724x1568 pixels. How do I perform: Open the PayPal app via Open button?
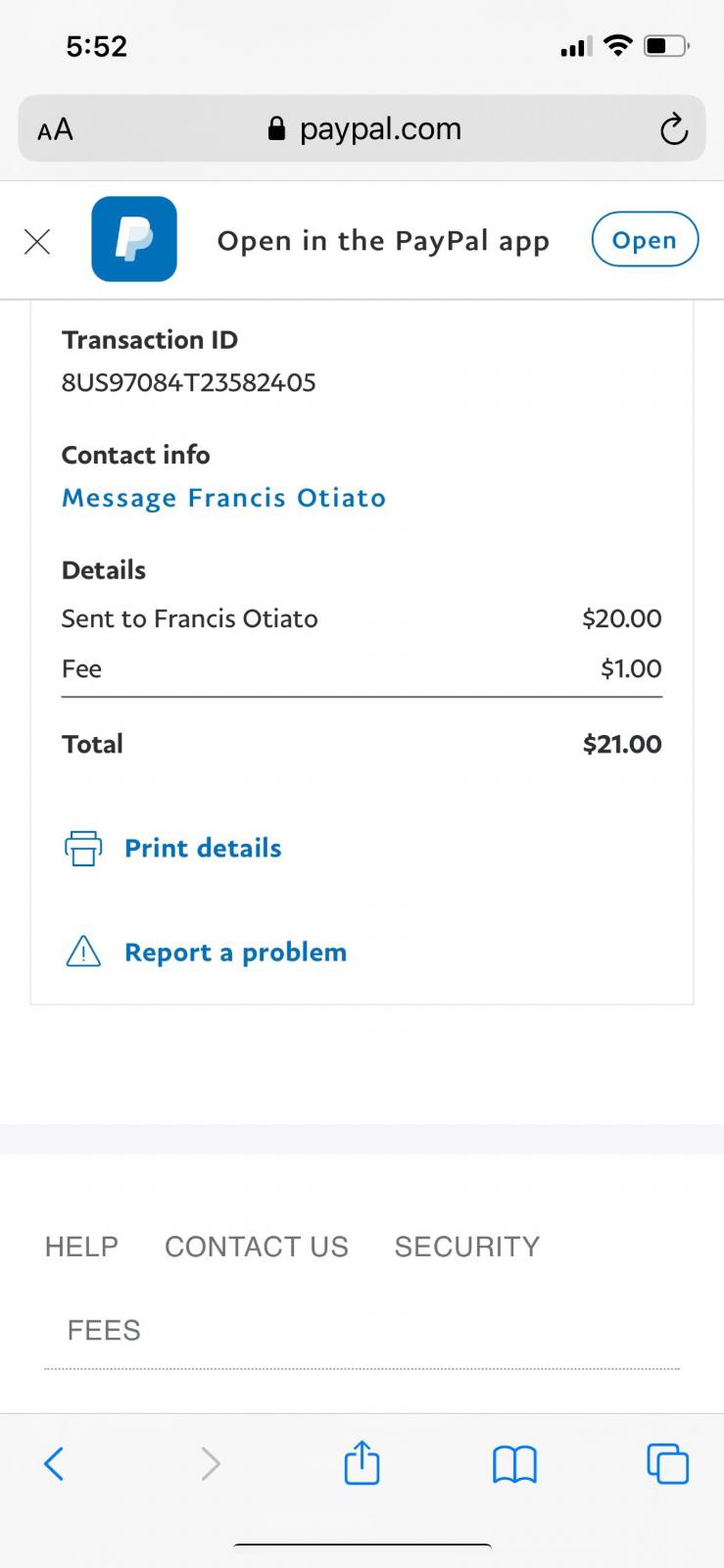[x=644, y=240]
